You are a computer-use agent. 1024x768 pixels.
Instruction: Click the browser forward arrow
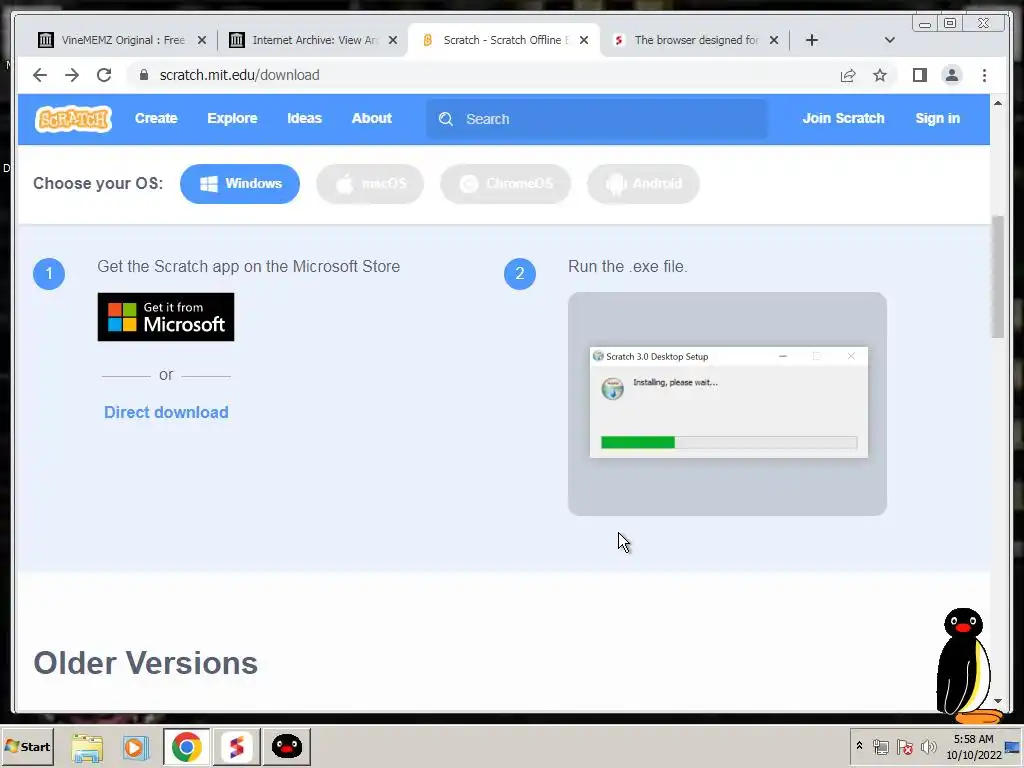pos(72,75)
